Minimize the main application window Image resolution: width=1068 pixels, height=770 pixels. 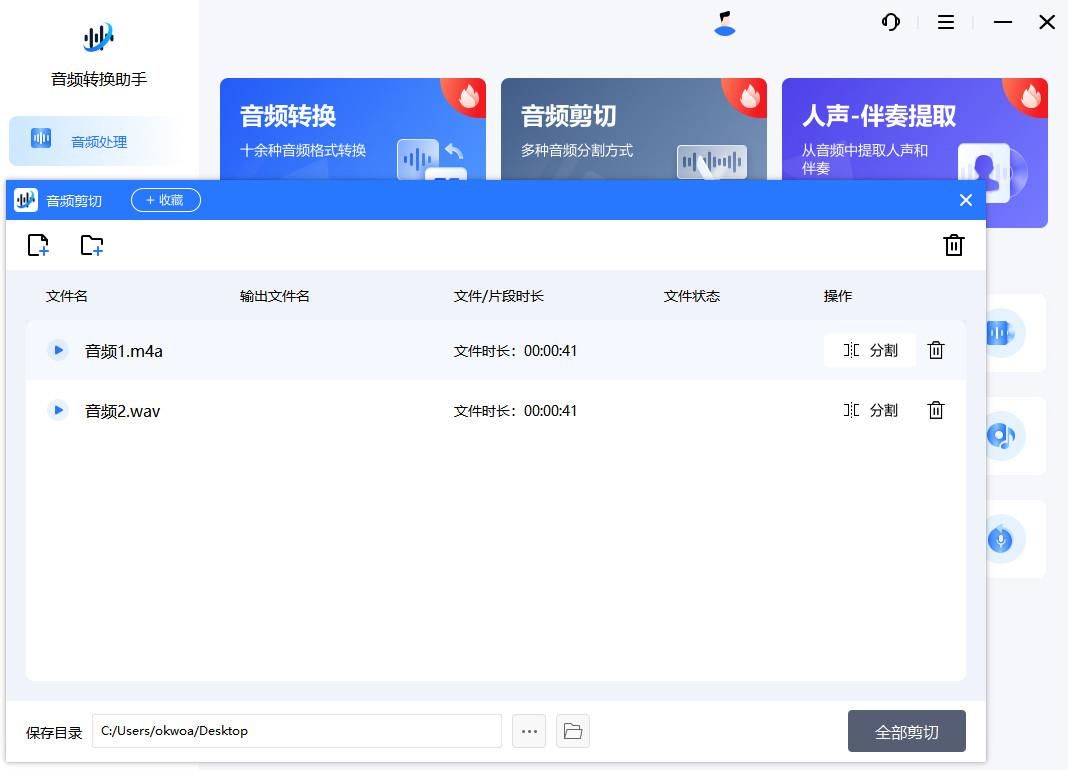point(1003,22)
